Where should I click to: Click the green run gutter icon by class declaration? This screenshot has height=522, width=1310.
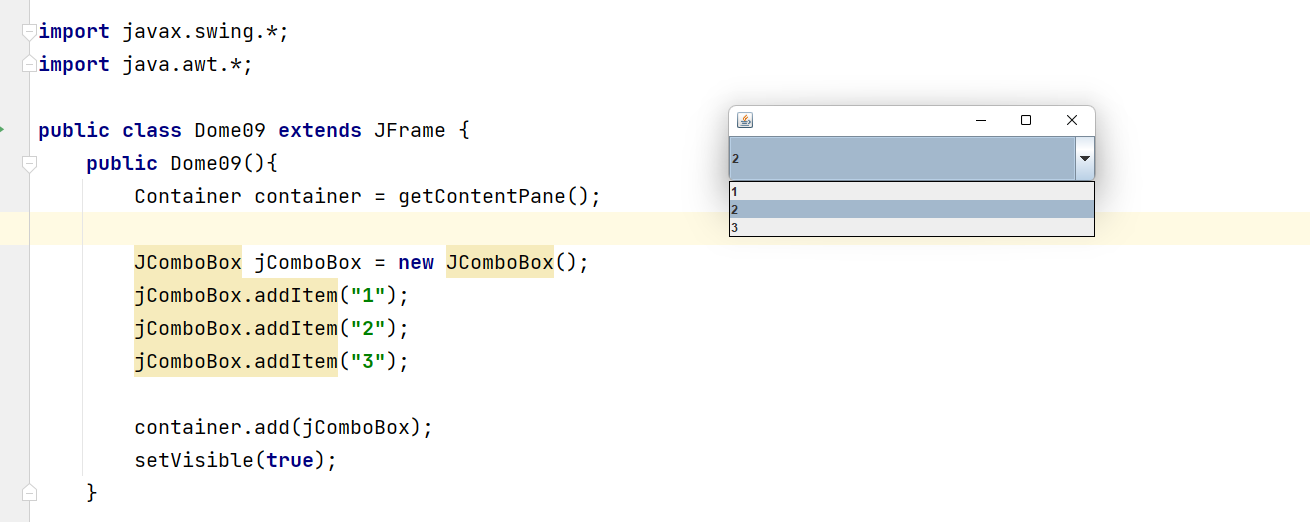point(3,130)
